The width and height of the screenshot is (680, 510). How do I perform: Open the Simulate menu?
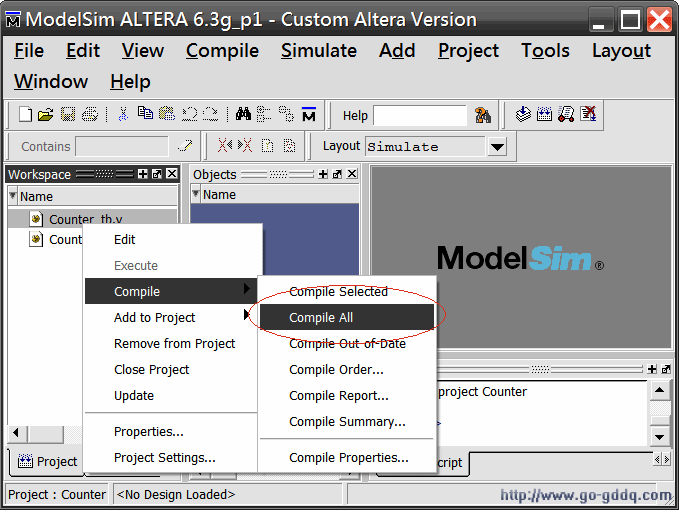[x=319, y=51]
